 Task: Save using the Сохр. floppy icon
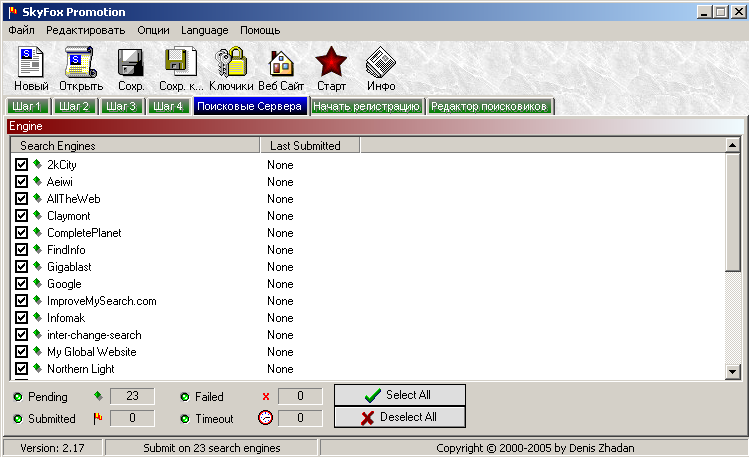(130, 63)
